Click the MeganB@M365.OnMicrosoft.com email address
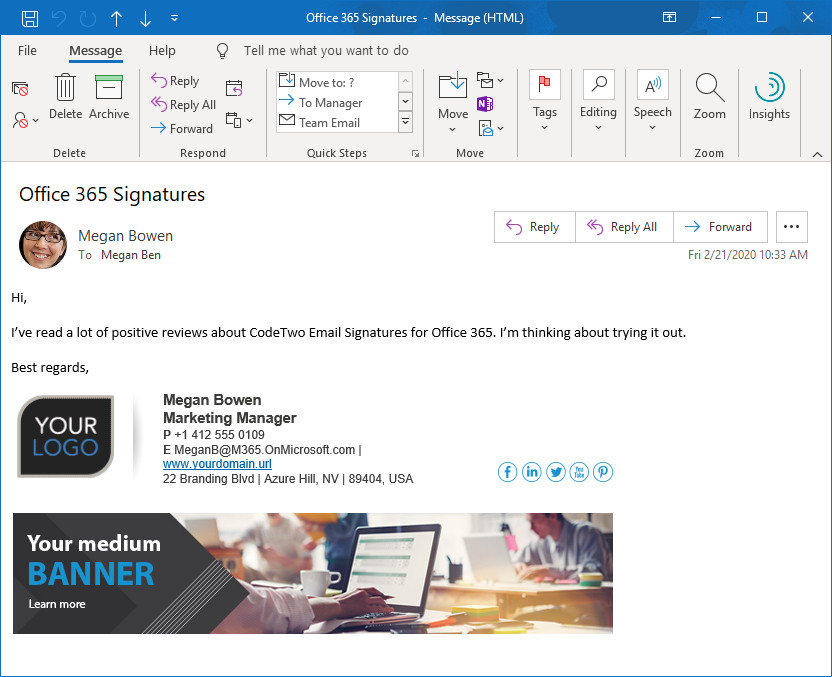Screen dimensions: 832x677 point(265,449)
